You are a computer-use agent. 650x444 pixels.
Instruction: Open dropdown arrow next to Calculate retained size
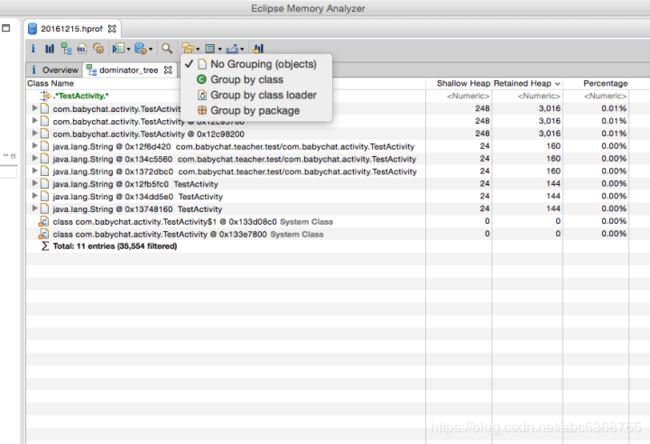tap(220, 49)
